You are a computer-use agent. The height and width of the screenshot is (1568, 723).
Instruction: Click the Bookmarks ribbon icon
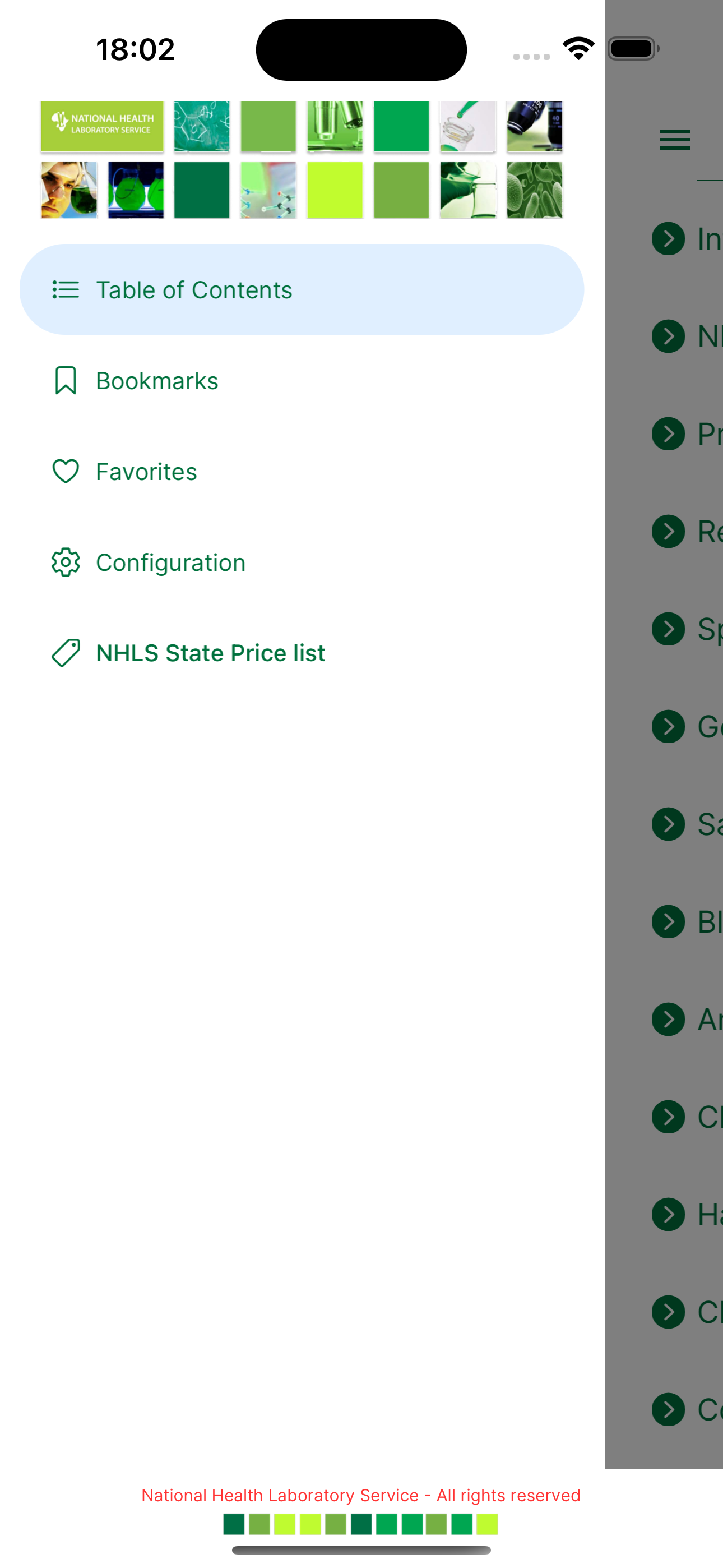[66, 380]
